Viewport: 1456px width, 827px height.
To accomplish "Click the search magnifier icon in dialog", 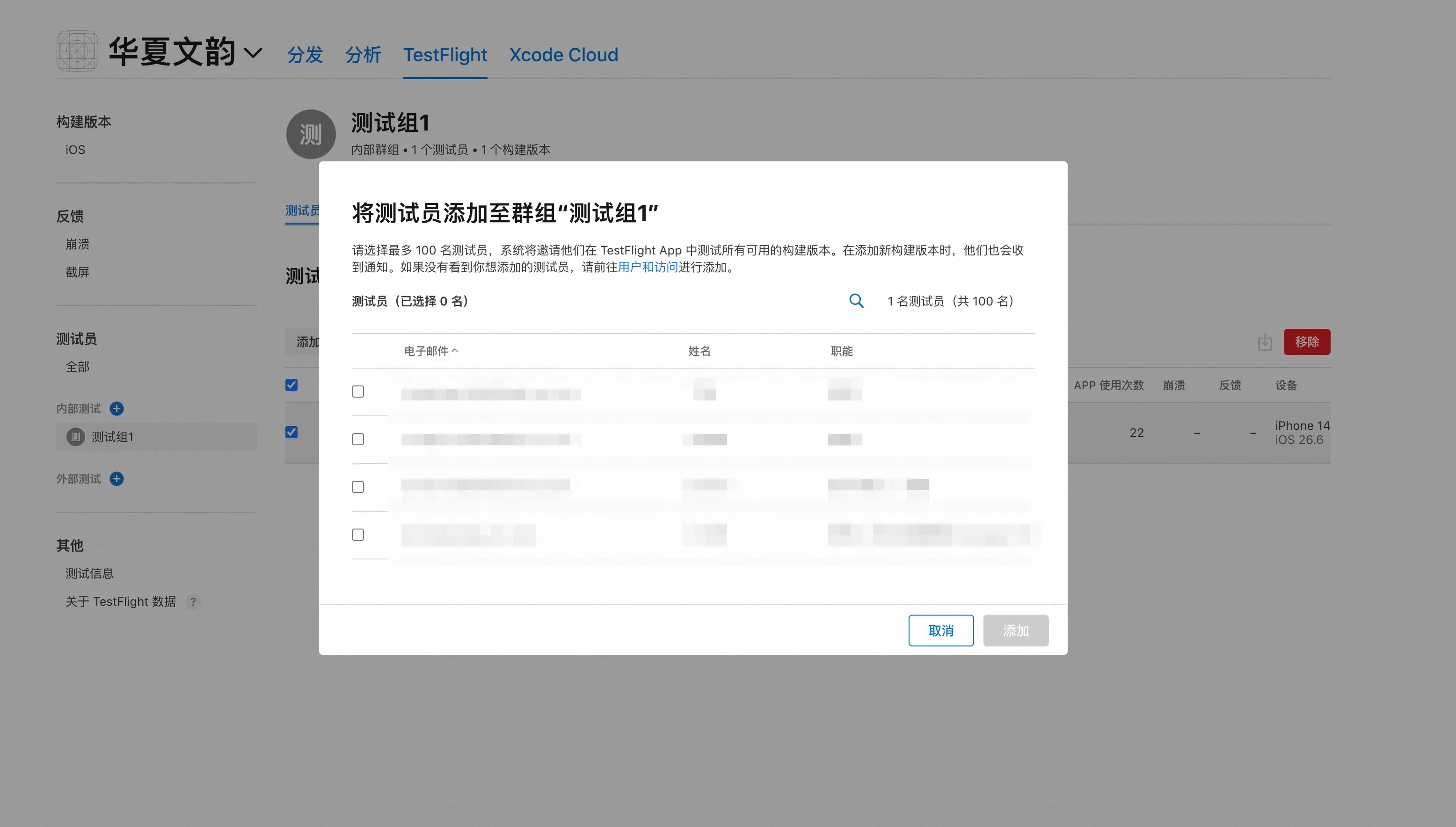I will tap(856, 301).
